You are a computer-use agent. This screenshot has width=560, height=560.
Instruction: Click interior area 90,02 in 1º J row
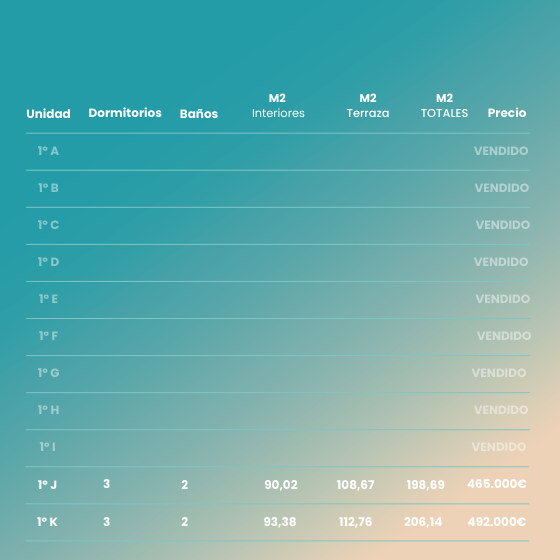coord(281,485)
